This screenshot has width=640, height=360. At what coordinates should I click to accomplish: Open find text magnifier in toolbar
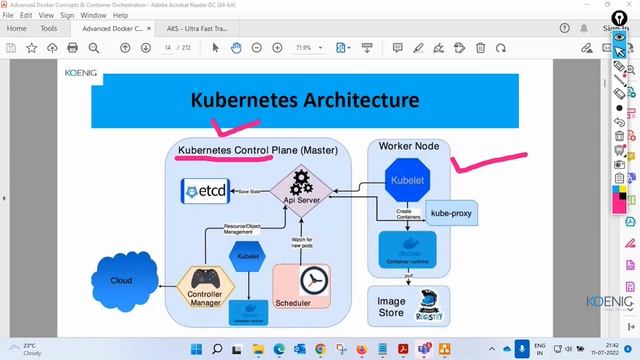94,48
